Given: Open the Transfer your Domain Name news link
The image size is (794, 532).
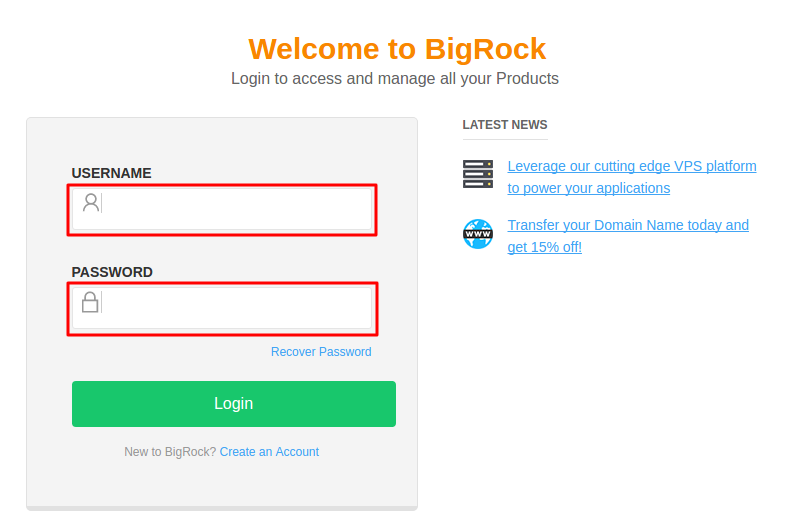Looking at the screenshot, I should (x=628, y=236).
